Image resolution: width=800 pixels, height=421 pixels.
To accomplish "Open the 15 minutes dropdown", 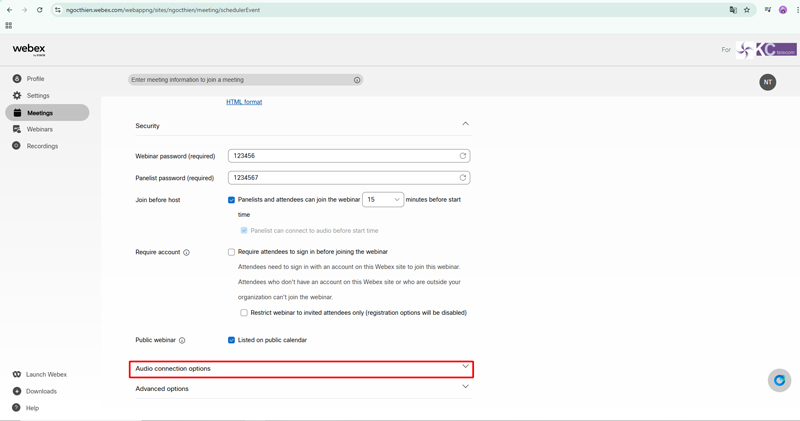I will 383,200.
